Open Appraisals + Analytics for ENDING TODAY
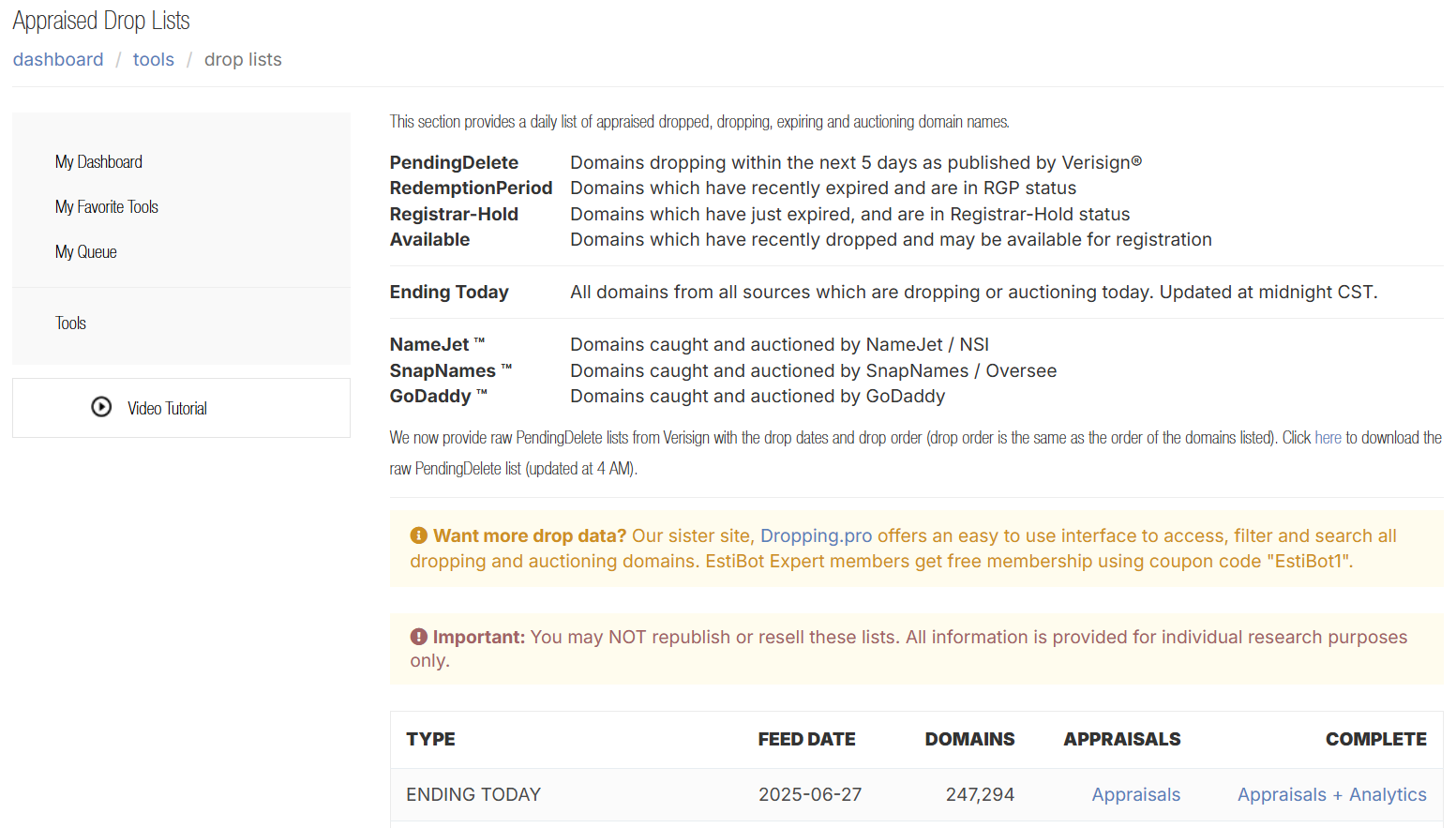Viewport: 1456px width, 828px height. pyautogui.click(x=1332, y=794)
